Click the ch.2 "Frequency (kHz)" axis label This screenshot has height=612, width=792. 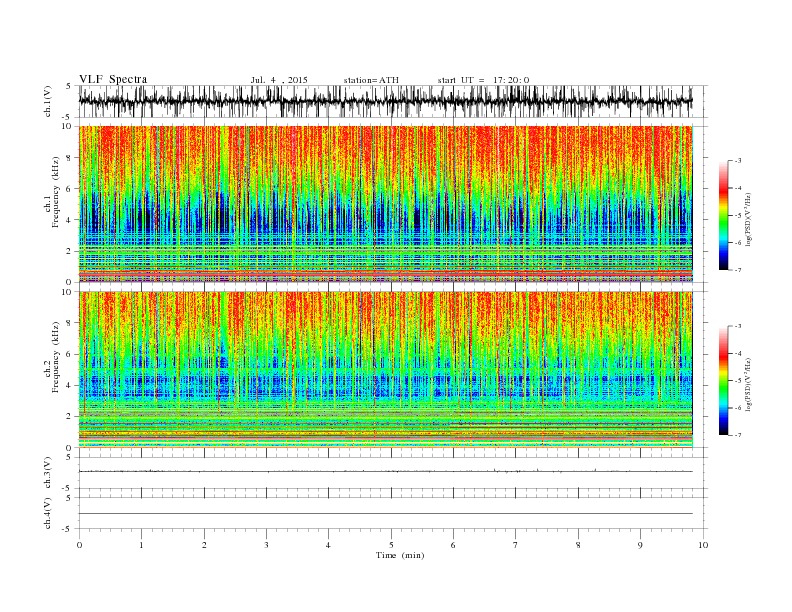pos(55,357)
